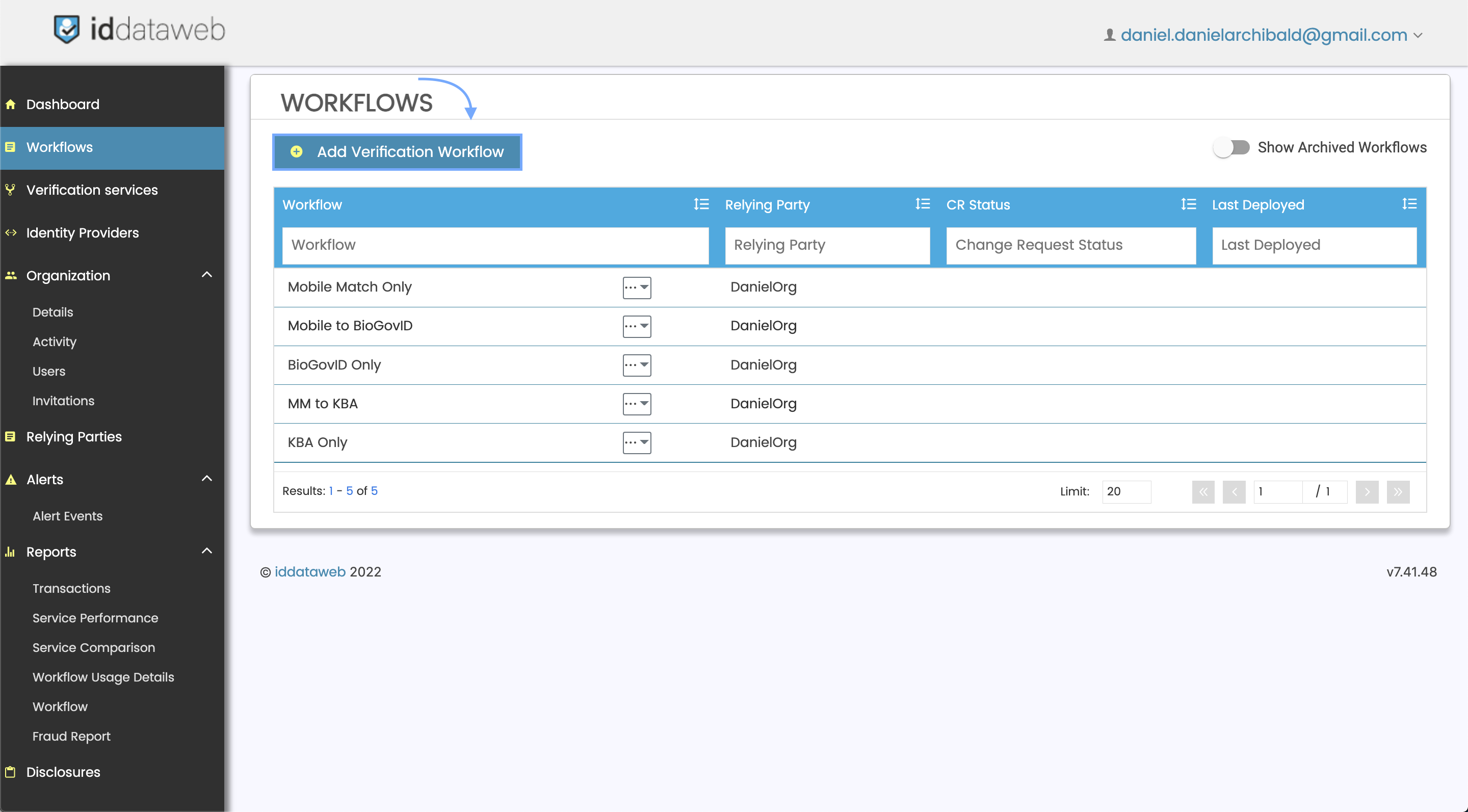
Task: Collapse the Organization section
Action: click(x=207, y=275)
